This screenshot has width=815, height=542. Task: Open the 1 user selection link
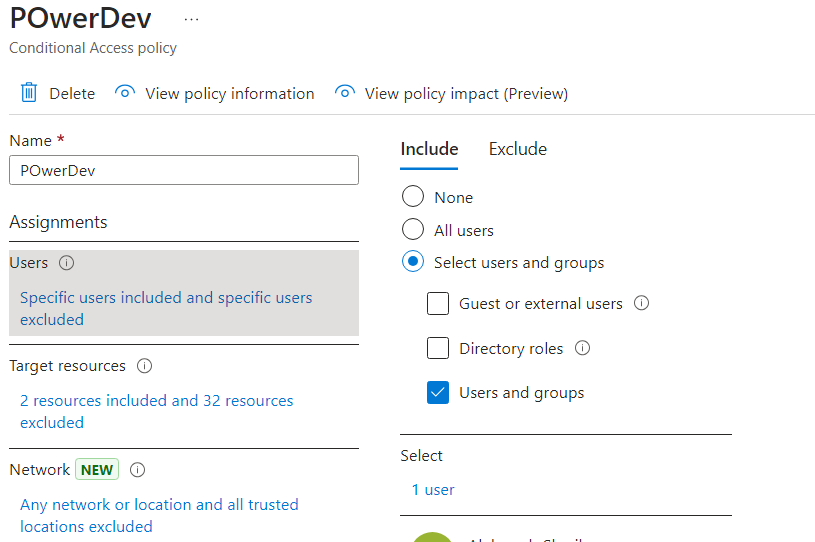point(433,490)
